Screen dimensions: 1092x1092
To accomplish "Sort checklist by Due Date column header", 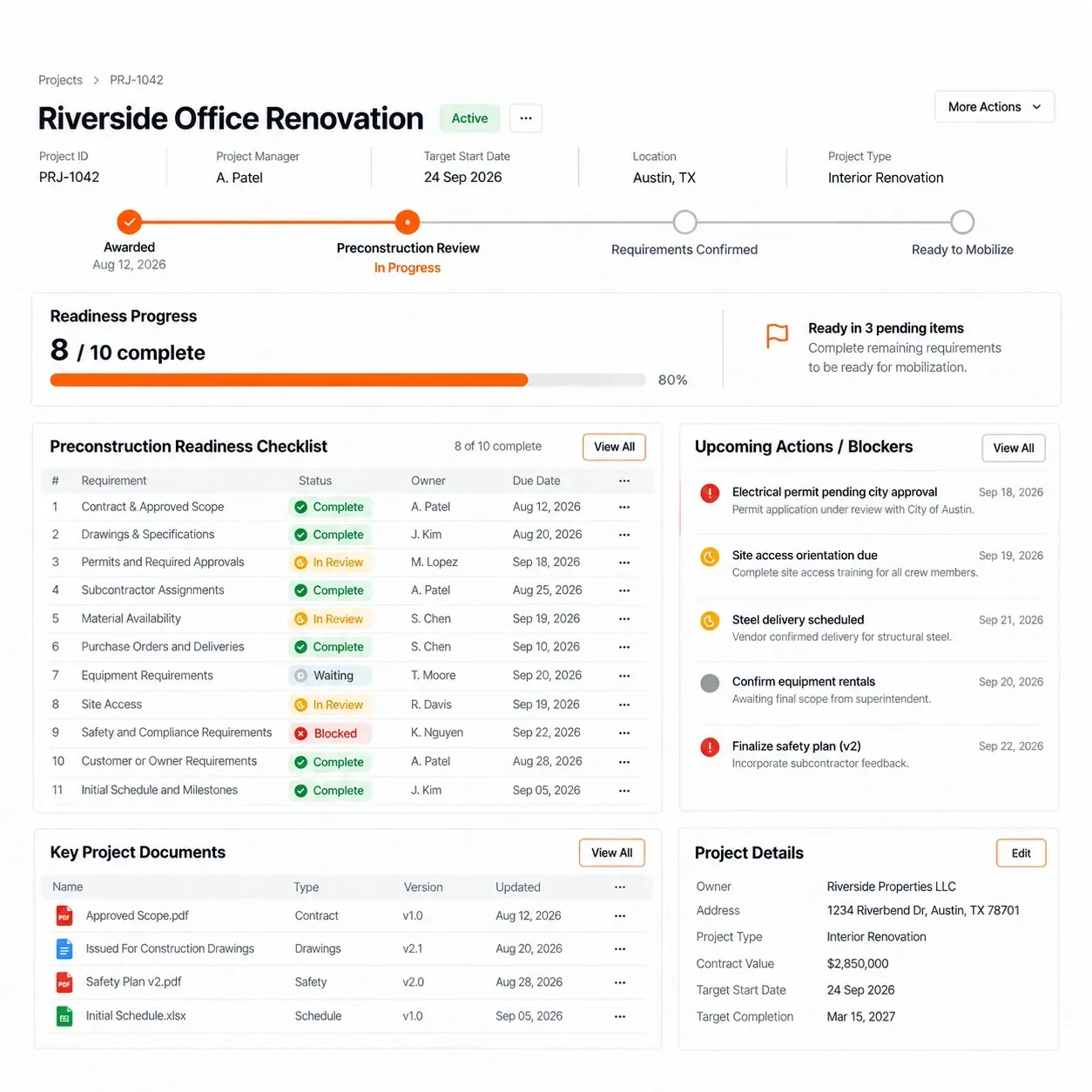I will point(536,481).
